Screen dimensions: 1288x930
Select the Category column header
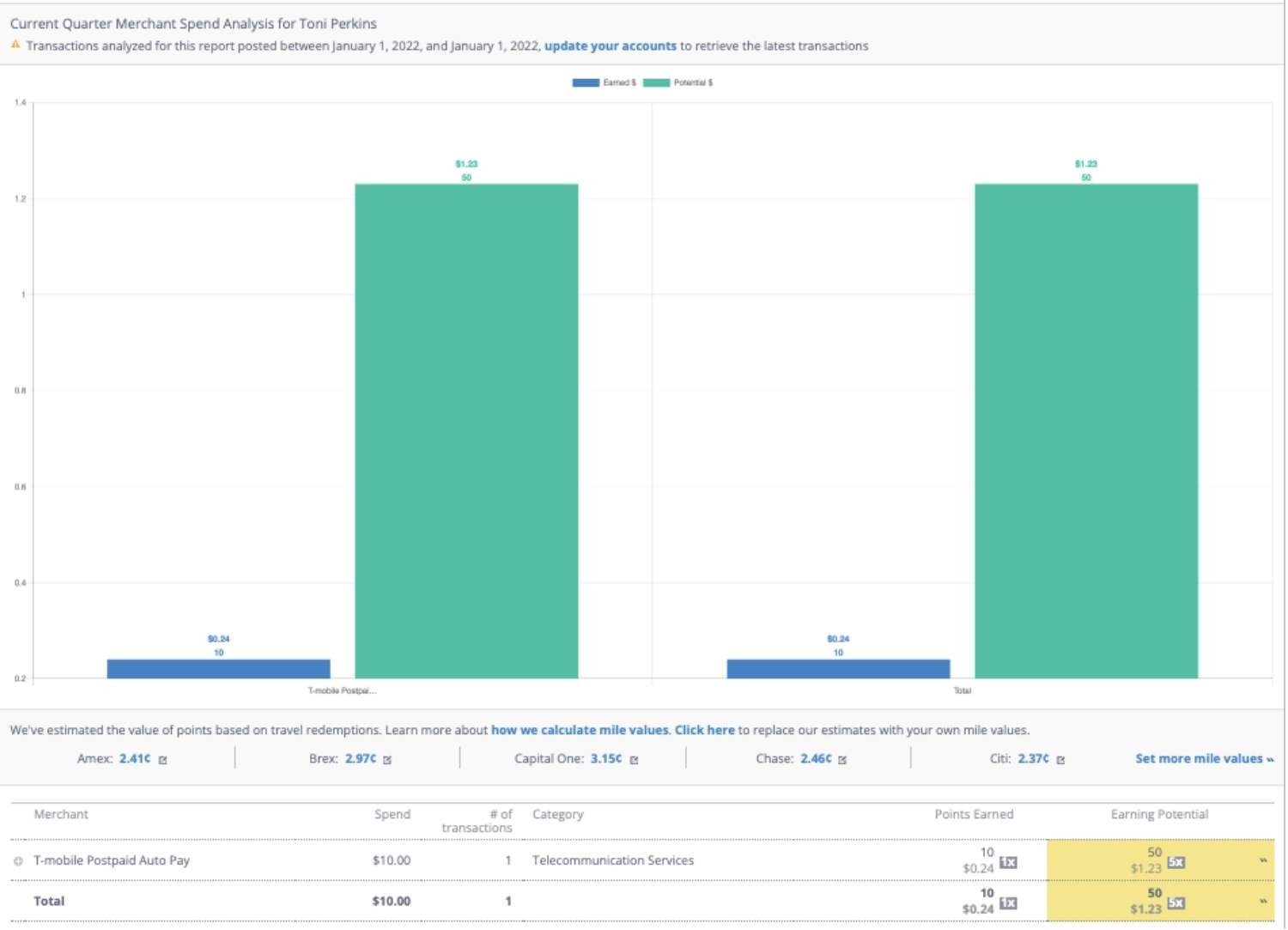[557, 814]
